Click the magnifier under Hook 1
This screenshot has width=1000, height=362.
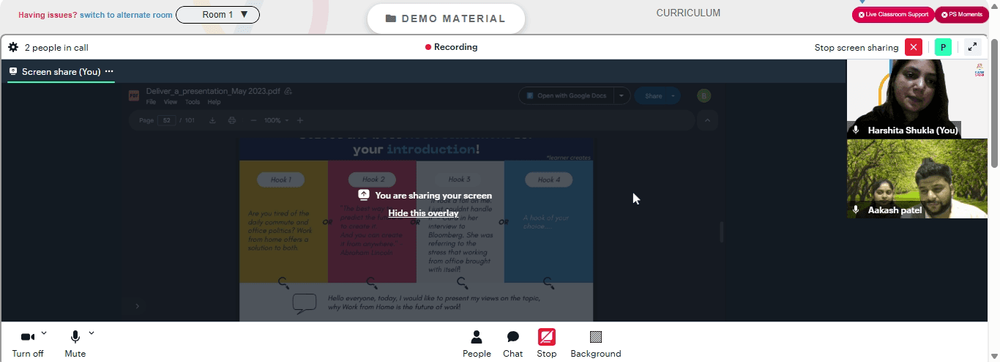pyautogui.click(x=284, y=282)
